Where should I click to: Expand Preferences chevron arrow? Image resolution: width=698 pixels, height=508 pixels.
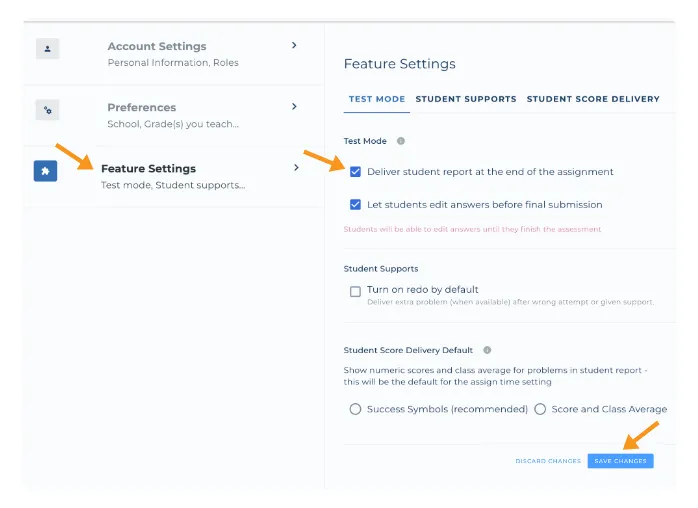click(294, 107)
